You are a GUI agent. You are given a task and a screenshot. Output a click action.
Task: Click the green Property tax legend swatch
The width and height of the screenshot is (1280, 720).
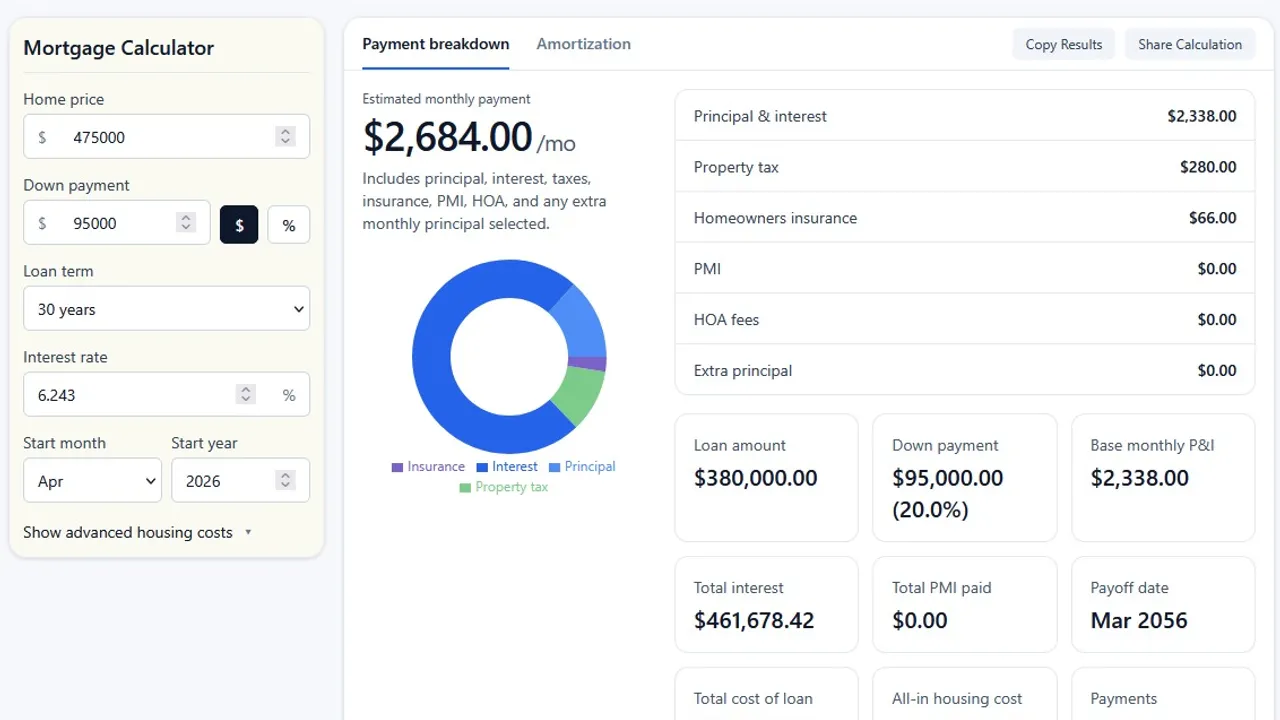point(465,488)
